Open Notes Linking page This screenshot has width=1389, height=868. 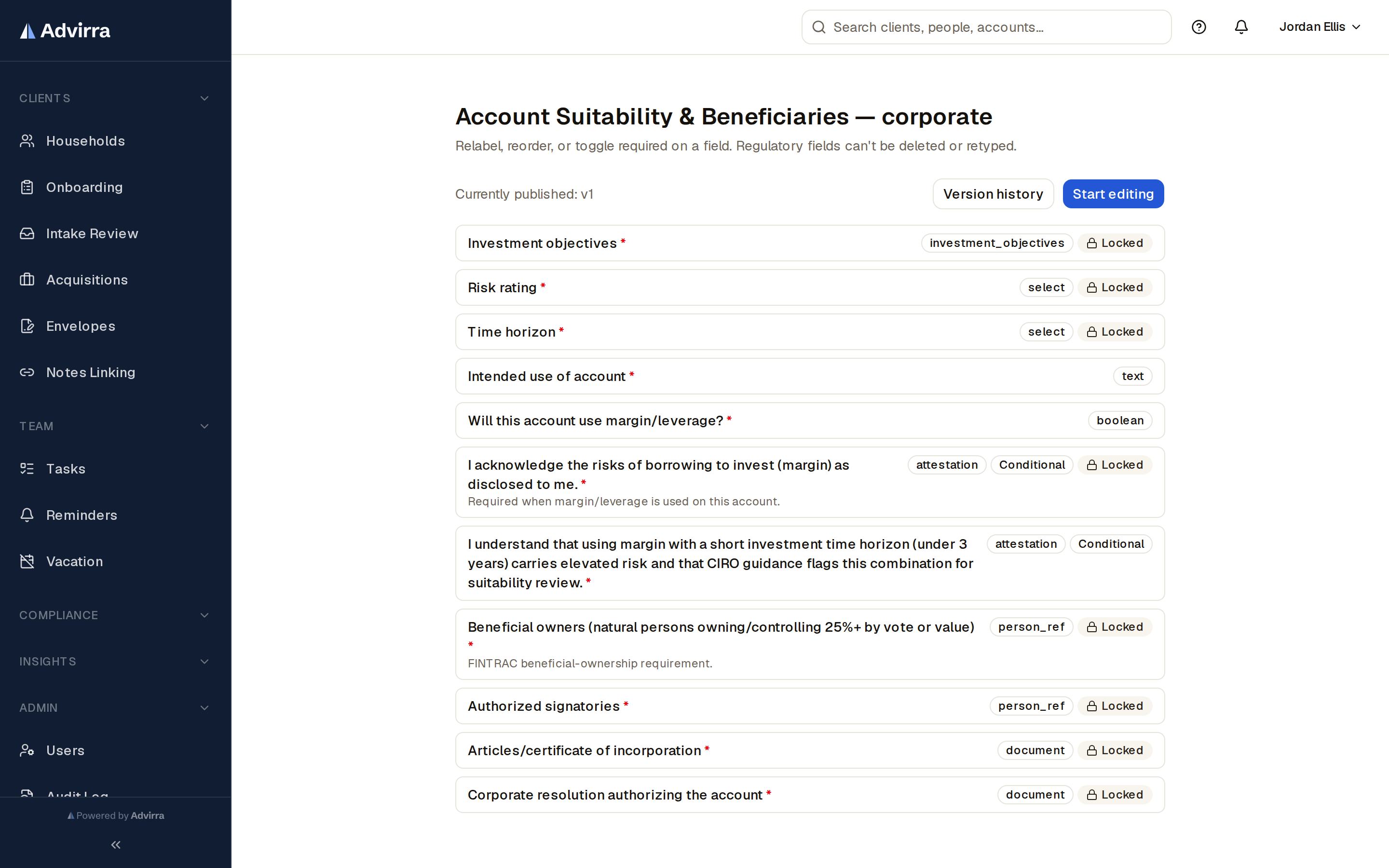[x=115, y=373]
